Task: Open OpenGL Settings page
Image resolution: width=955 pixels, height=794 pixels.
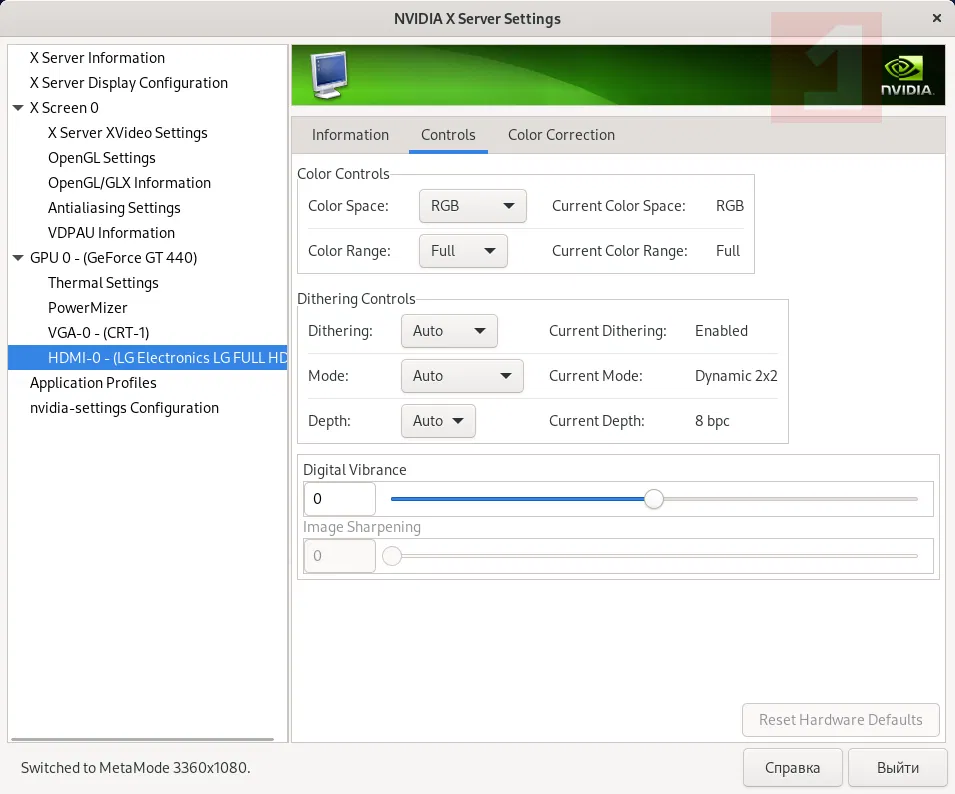Action: click(x=102, y=158)
